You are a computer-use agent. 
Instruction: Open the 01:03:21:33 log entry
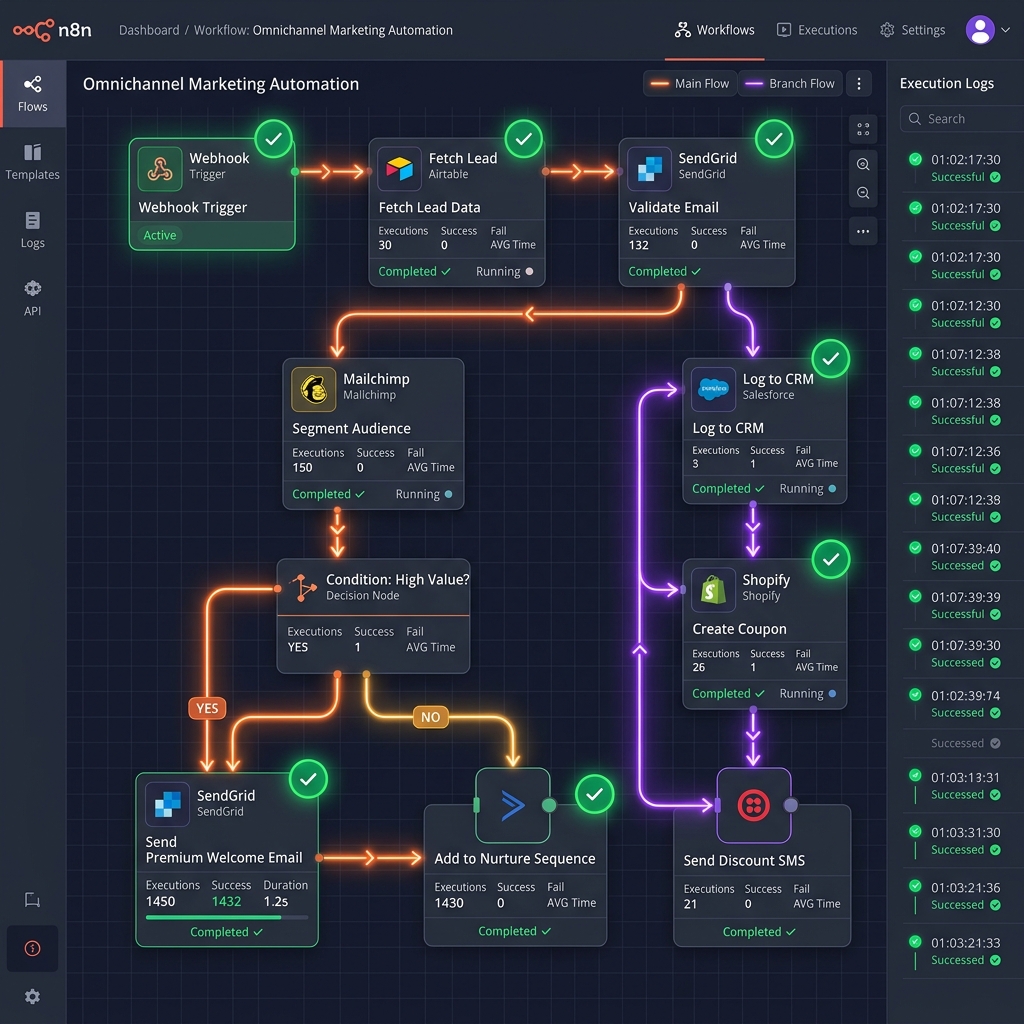[x=963, y=952]
